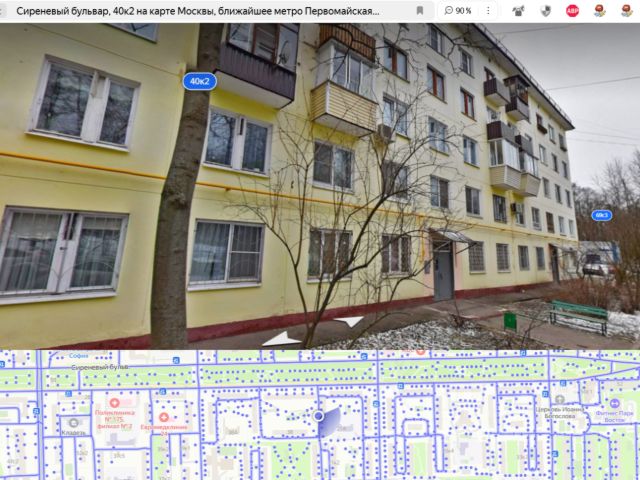Bookmark this page with the bookmark icon
This screenshot has height=480, width=640.
420,11
